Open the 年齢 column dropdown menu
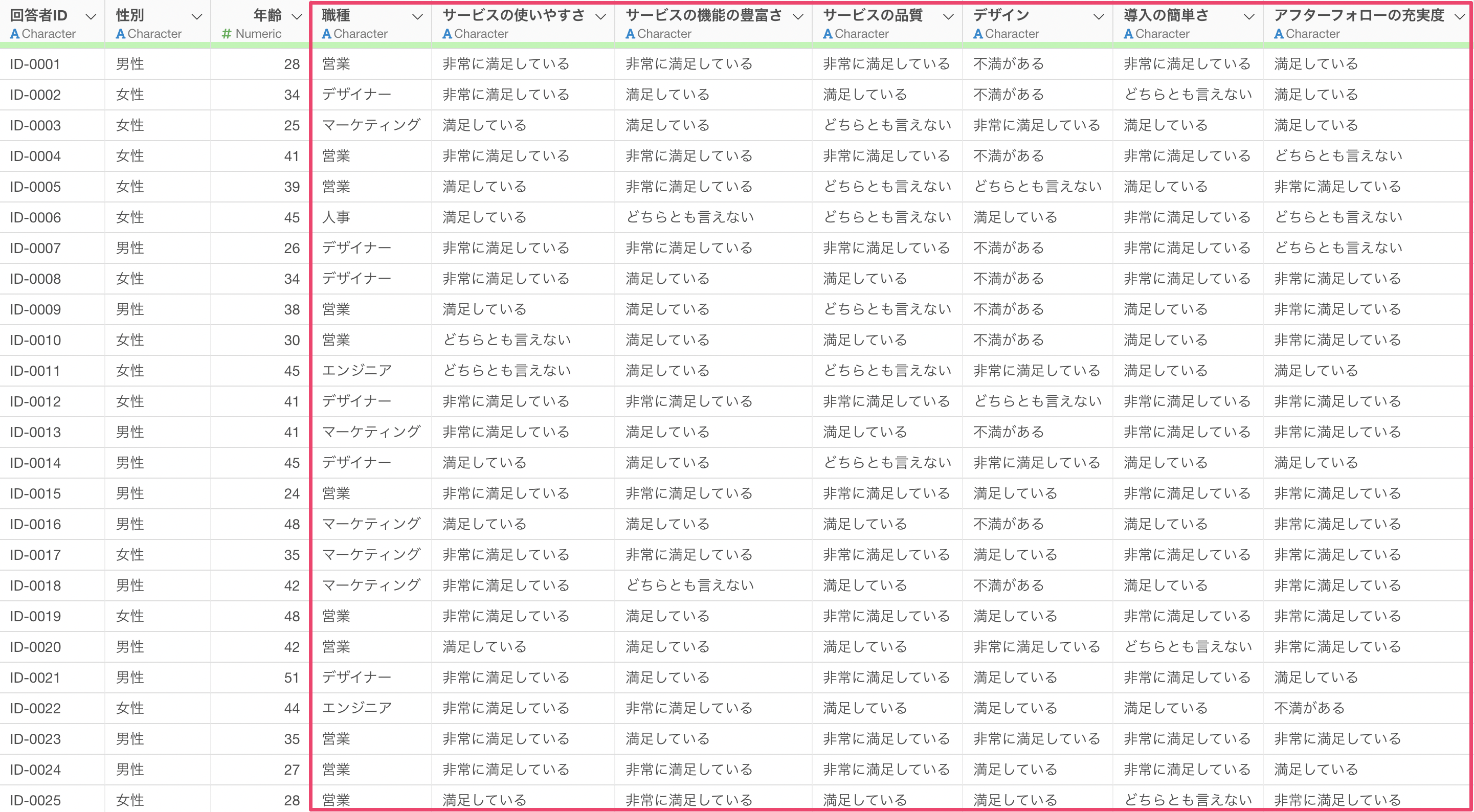This screenshot has height=812, width=1474. (297, 16)
